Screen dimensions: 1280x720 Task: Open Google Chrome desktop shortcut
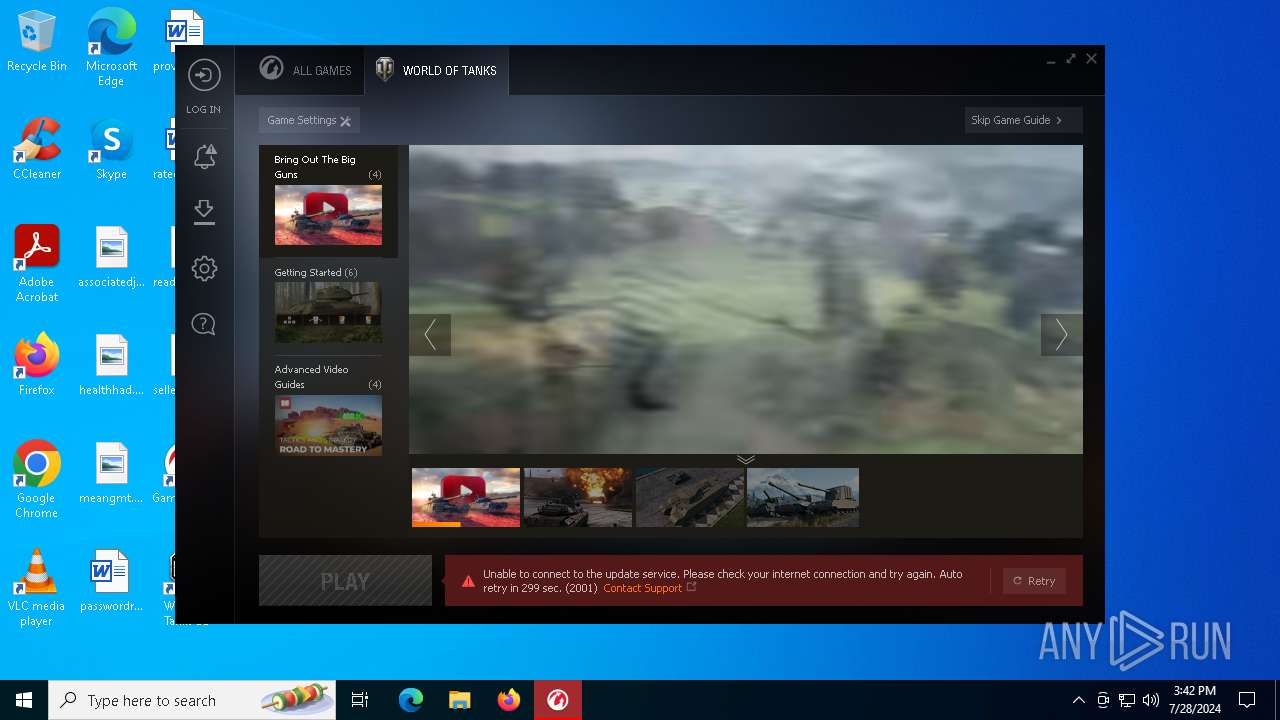[x=37, y=480]
